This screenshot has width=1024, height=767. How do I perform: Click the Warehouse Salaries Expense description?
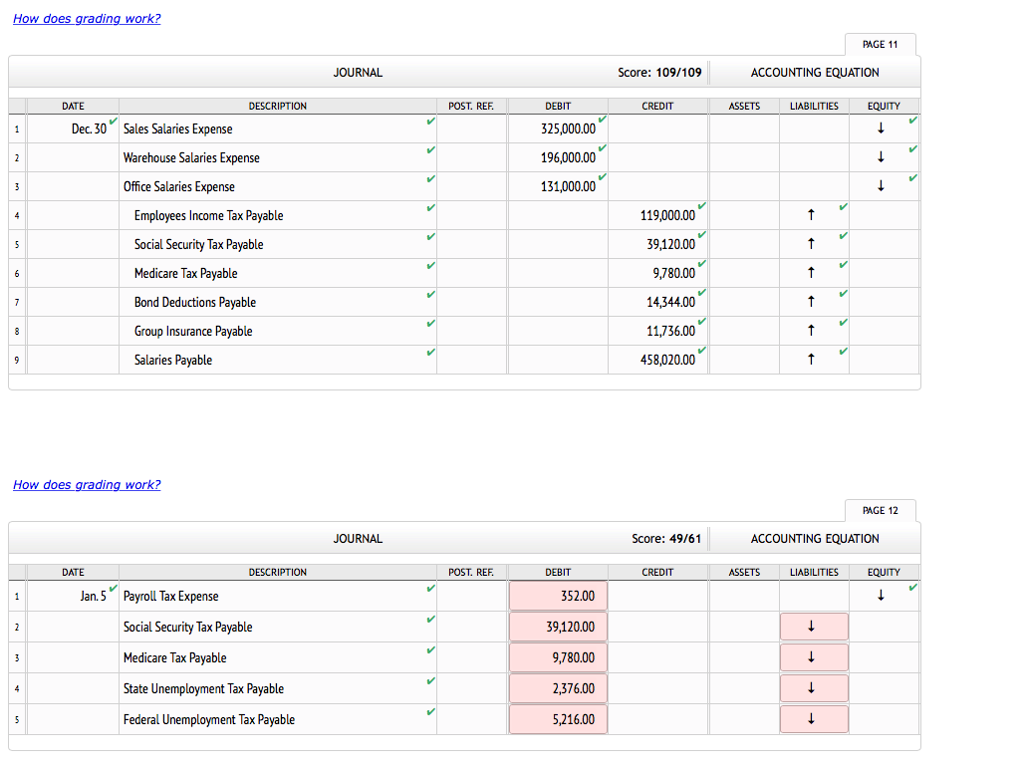191,157
